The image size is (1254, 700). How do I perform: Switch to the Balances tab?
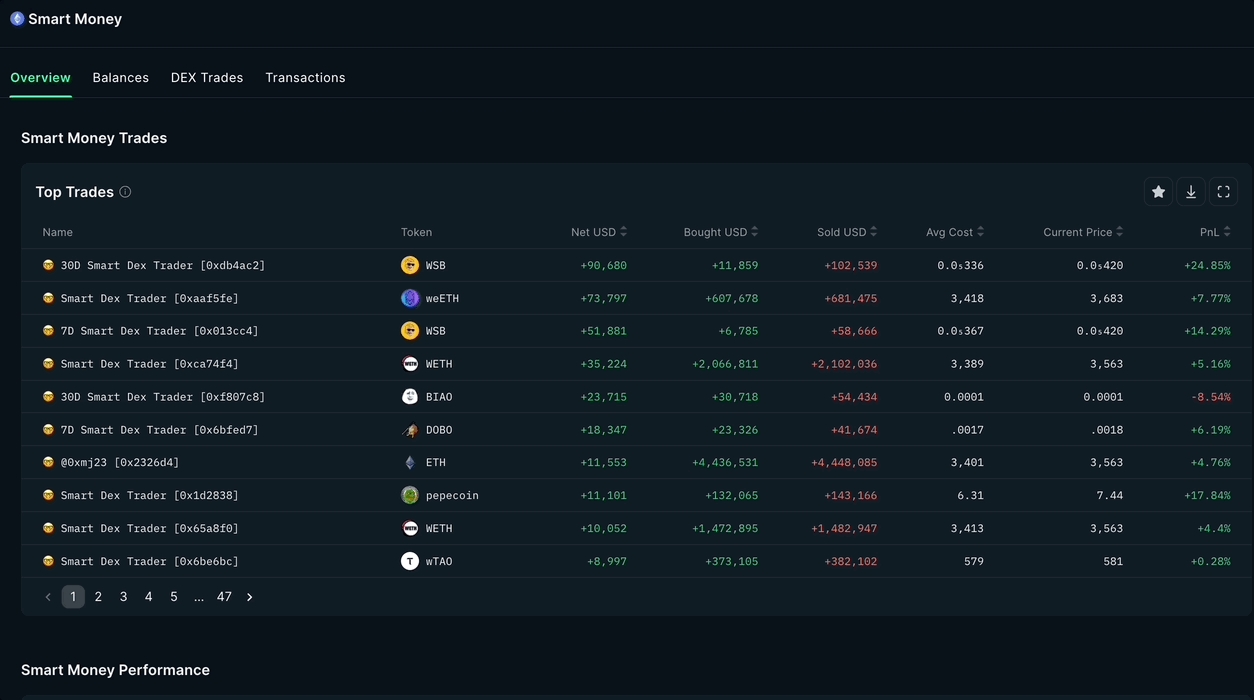(x=121, y=78)
